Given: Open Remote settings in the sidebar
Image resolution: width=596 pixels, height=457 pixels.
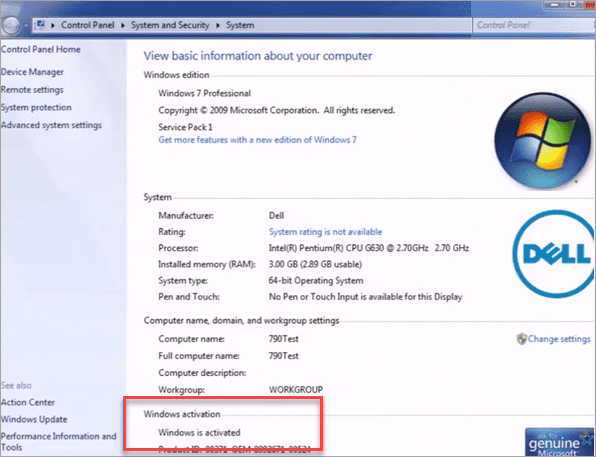Looking at the screenshot, I should click(x=32, y=90).
